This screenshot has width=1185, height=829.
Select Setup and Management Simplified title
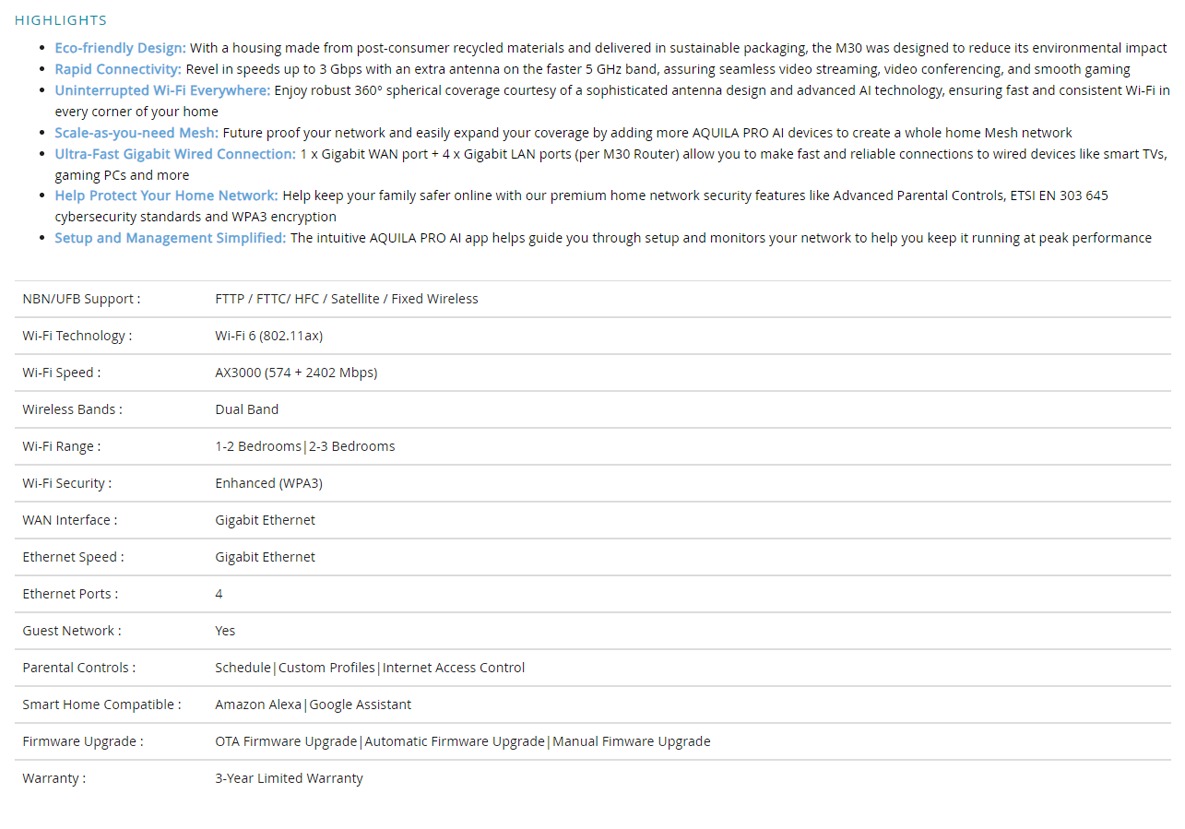pos(170,237)
